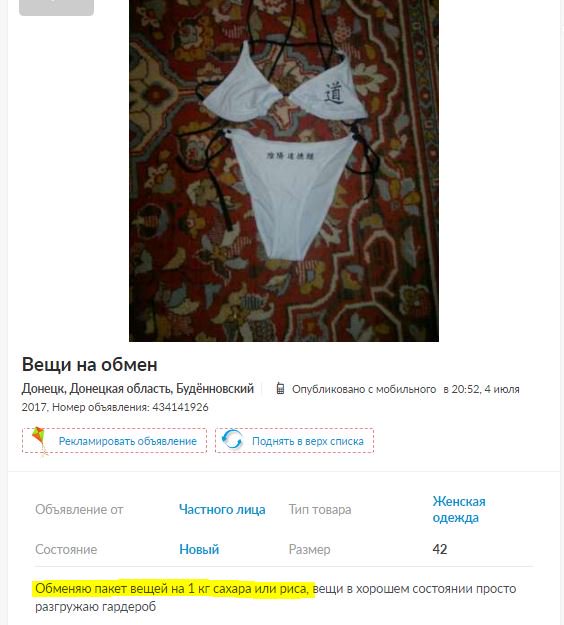
Task: Open the main bikini product photo
Action: click(284, 171)
